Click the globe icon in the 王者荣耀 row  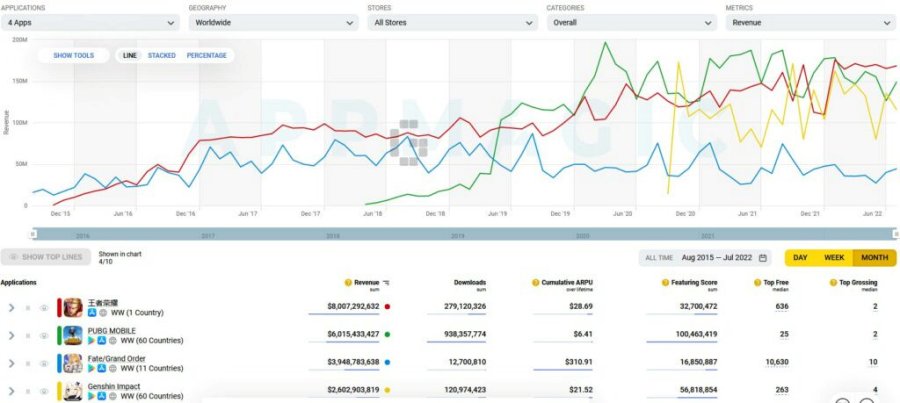tap(103, 313)
